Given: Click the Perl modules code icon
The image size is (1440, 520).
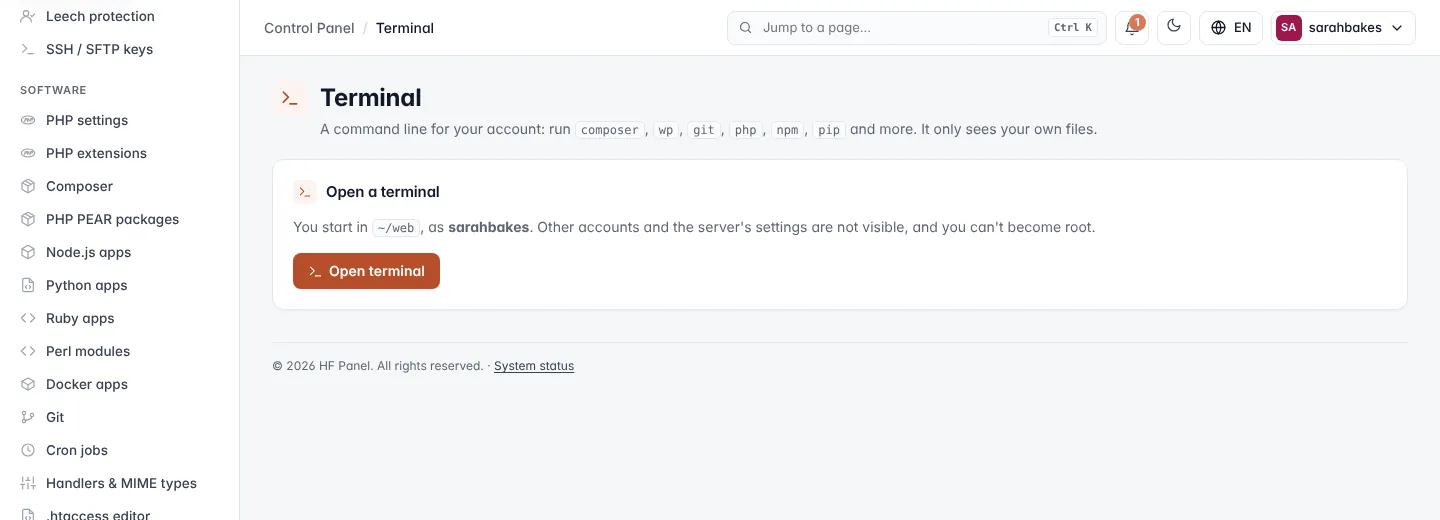Looking at the screenshot, I should 28,351.
